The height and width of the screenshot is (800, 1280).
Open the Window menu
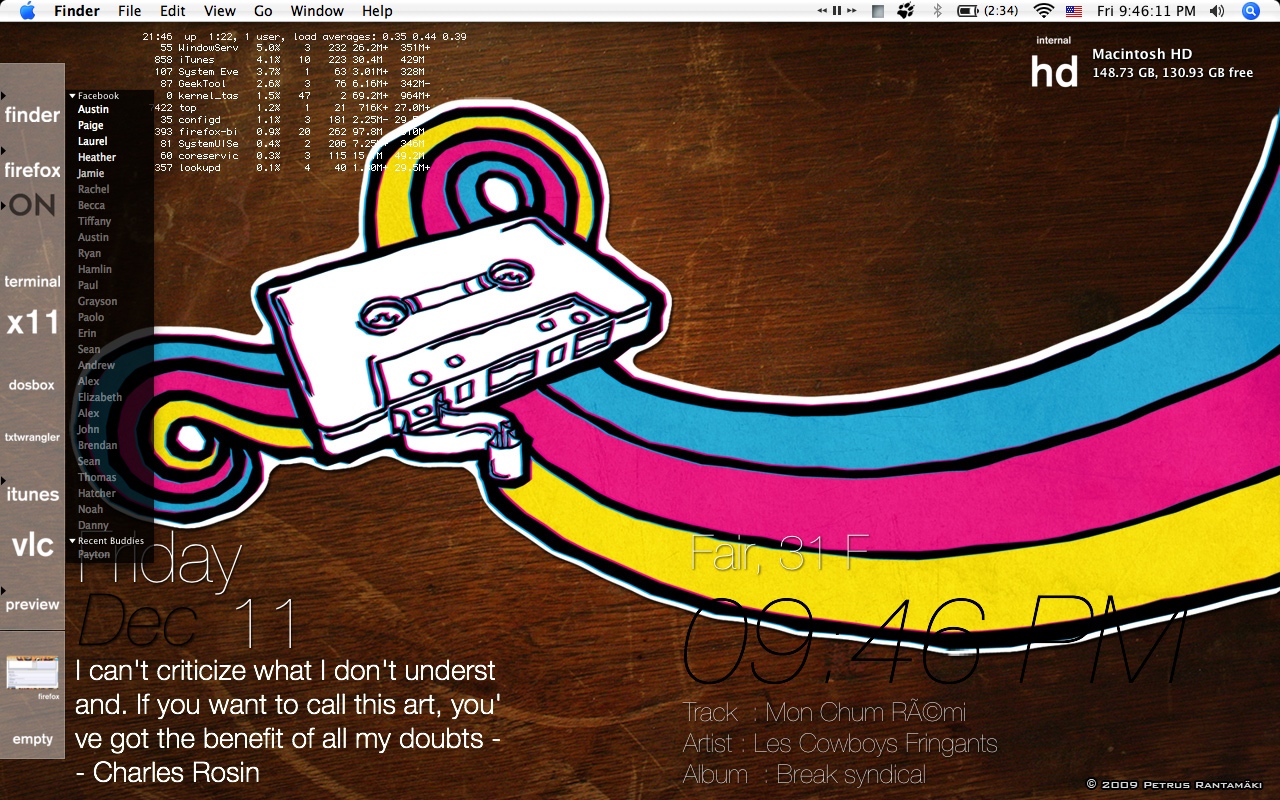coord(317,11)
